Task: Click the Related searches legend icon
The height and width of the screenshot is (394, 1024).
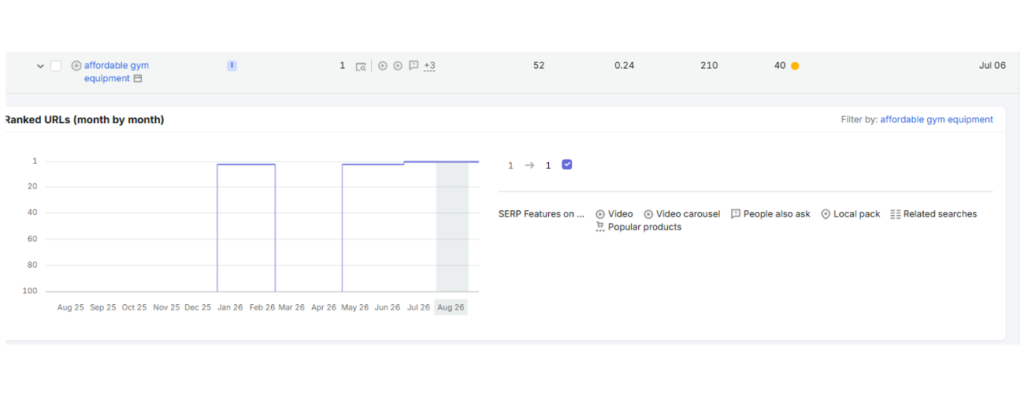Action: click(895, 214)
